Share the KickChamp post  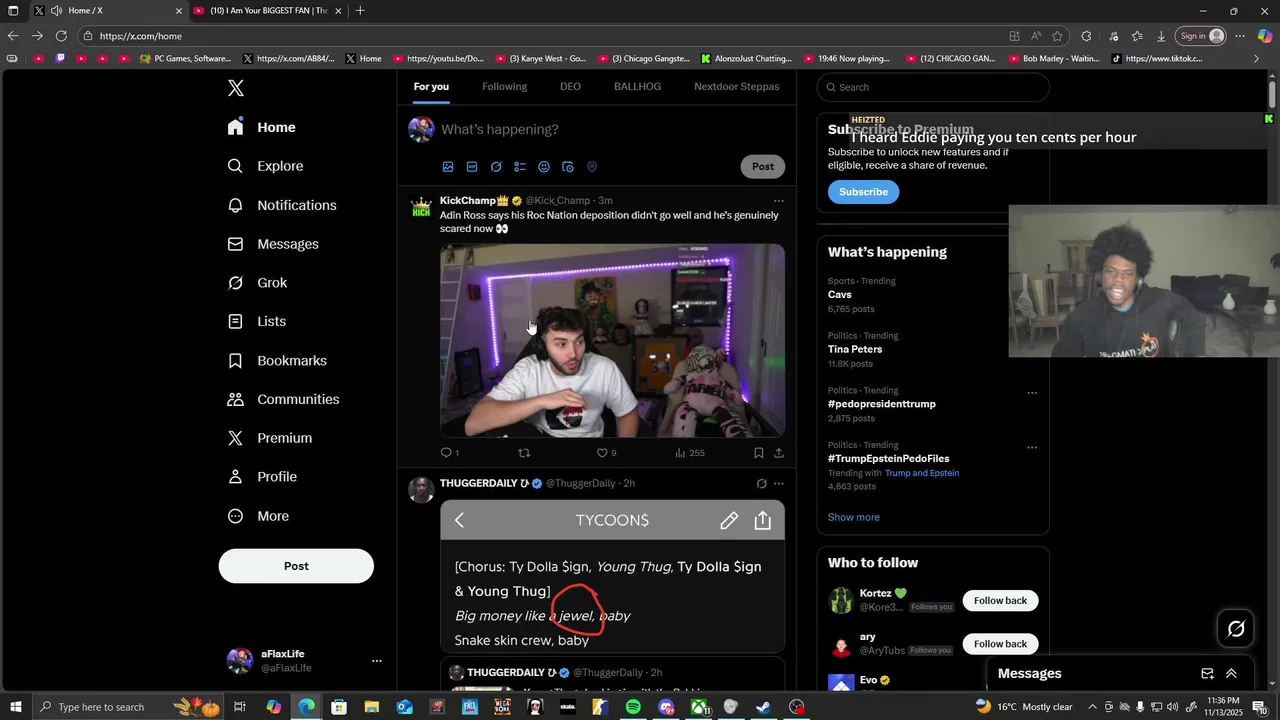click(779, 453)
